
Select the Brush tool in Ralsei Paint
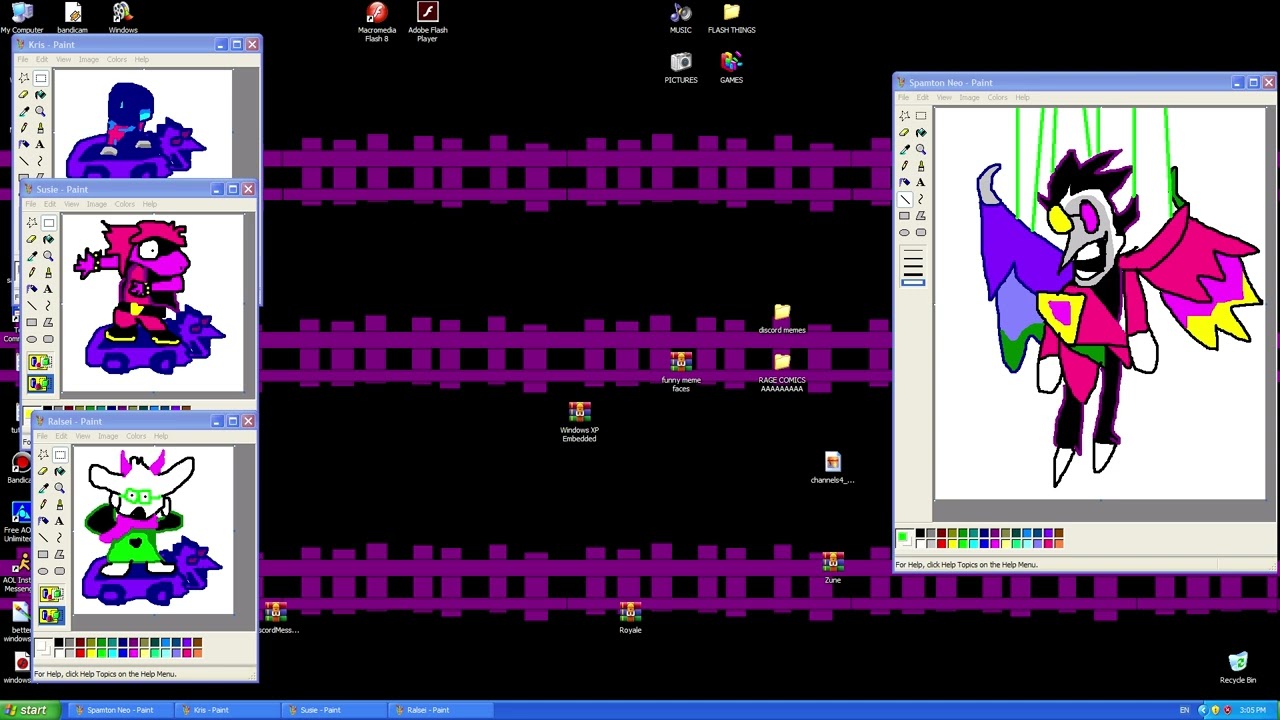pyautogui.click(x=60, y=504)
